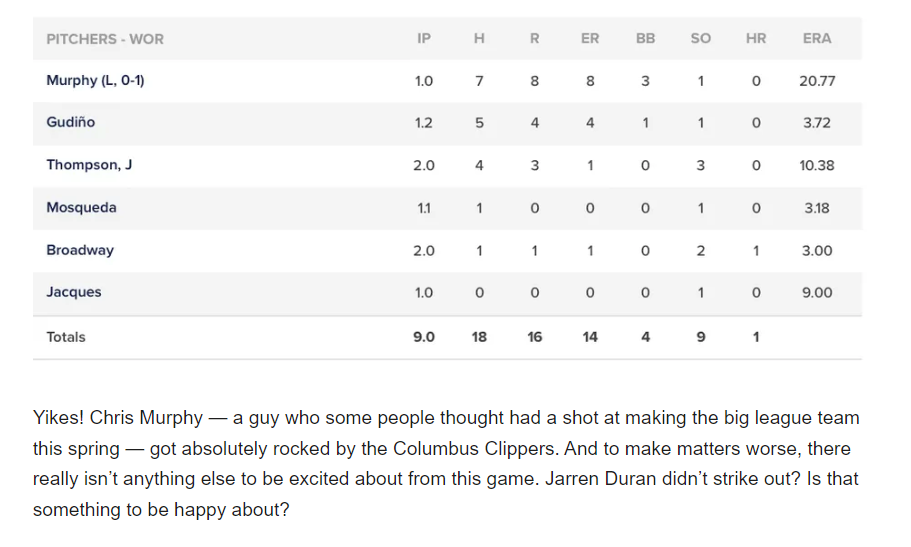This screenshot has width=911, height=547.
Task: Click pitcher name Thompson, J
Action: pos(89,165)
